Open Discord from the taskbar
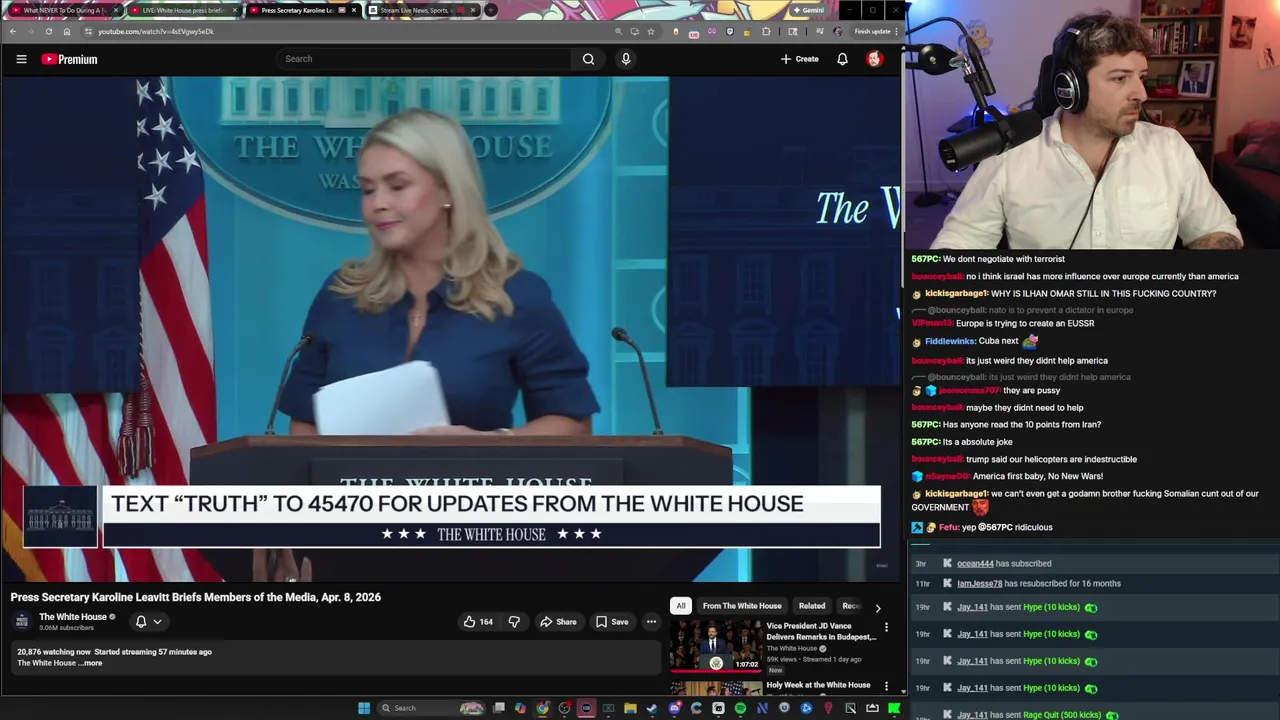This screenshot has height=720, width=1280. point(674,708)
